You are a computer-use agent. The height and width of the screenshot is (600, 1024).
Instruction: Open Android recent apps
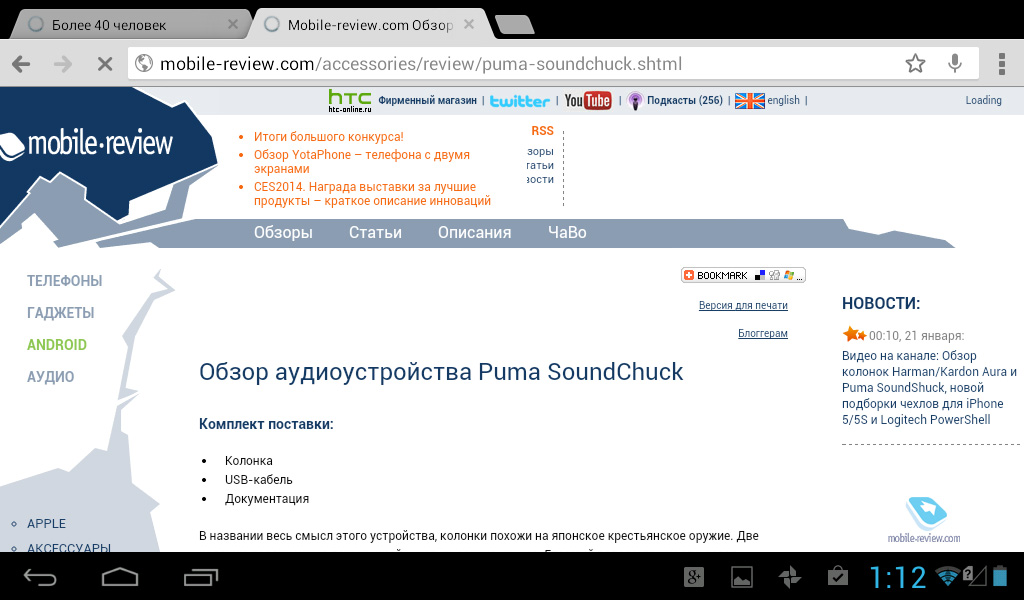point(200,577)
